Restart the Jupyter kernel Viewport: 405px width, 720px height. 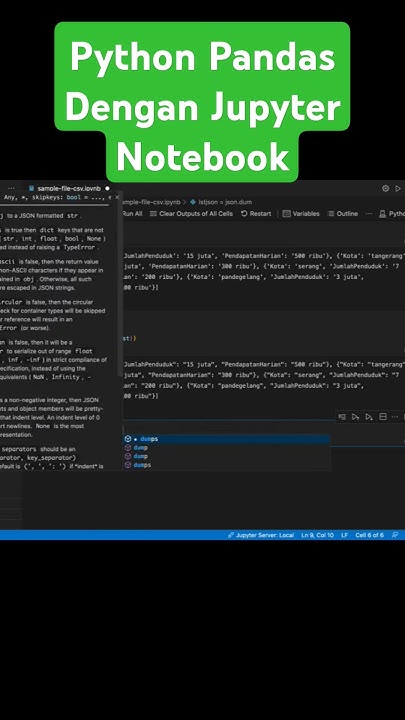256,214
